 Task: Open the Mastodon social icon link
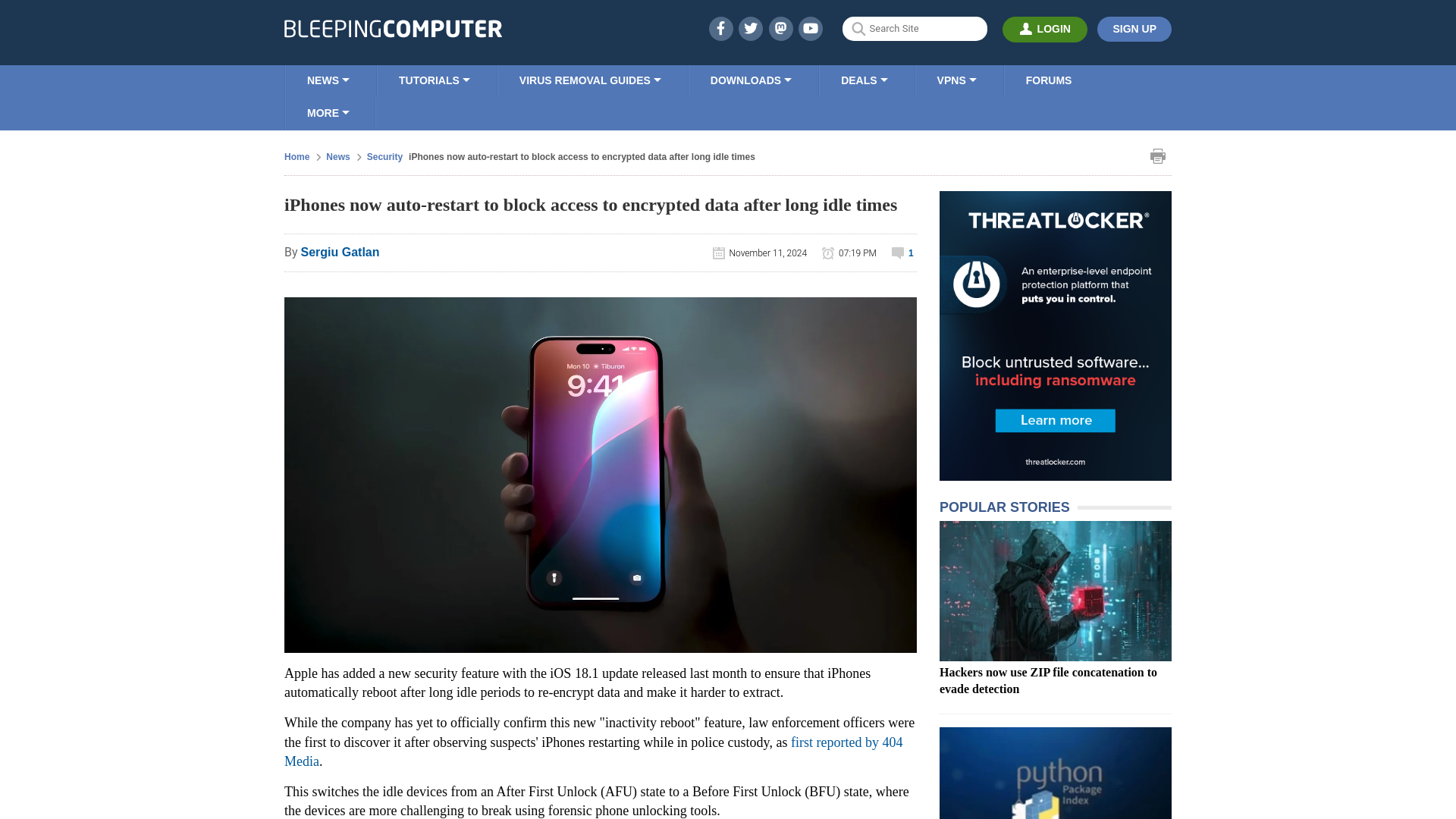click(x=780, y=28)
